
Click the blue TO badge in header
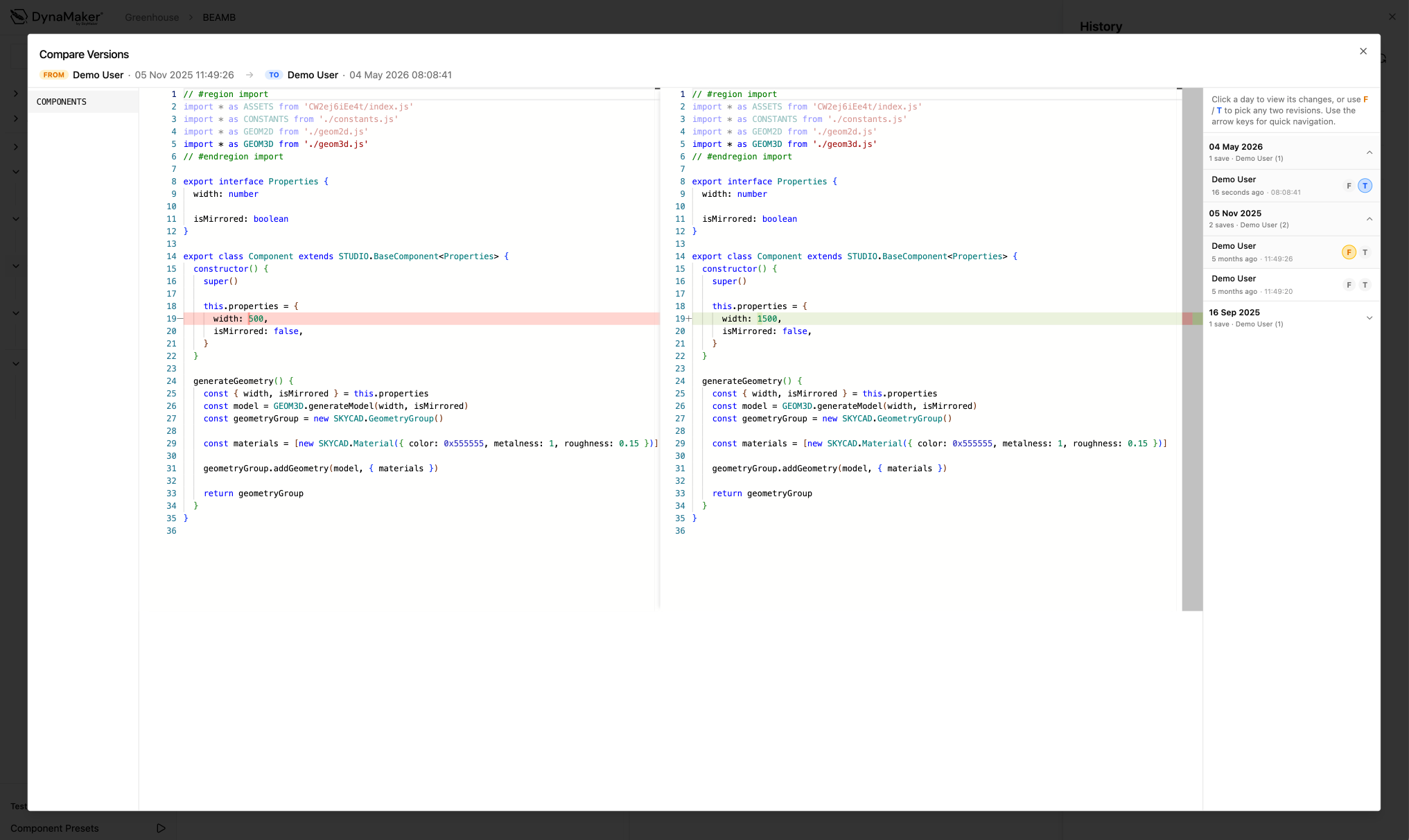274,75
